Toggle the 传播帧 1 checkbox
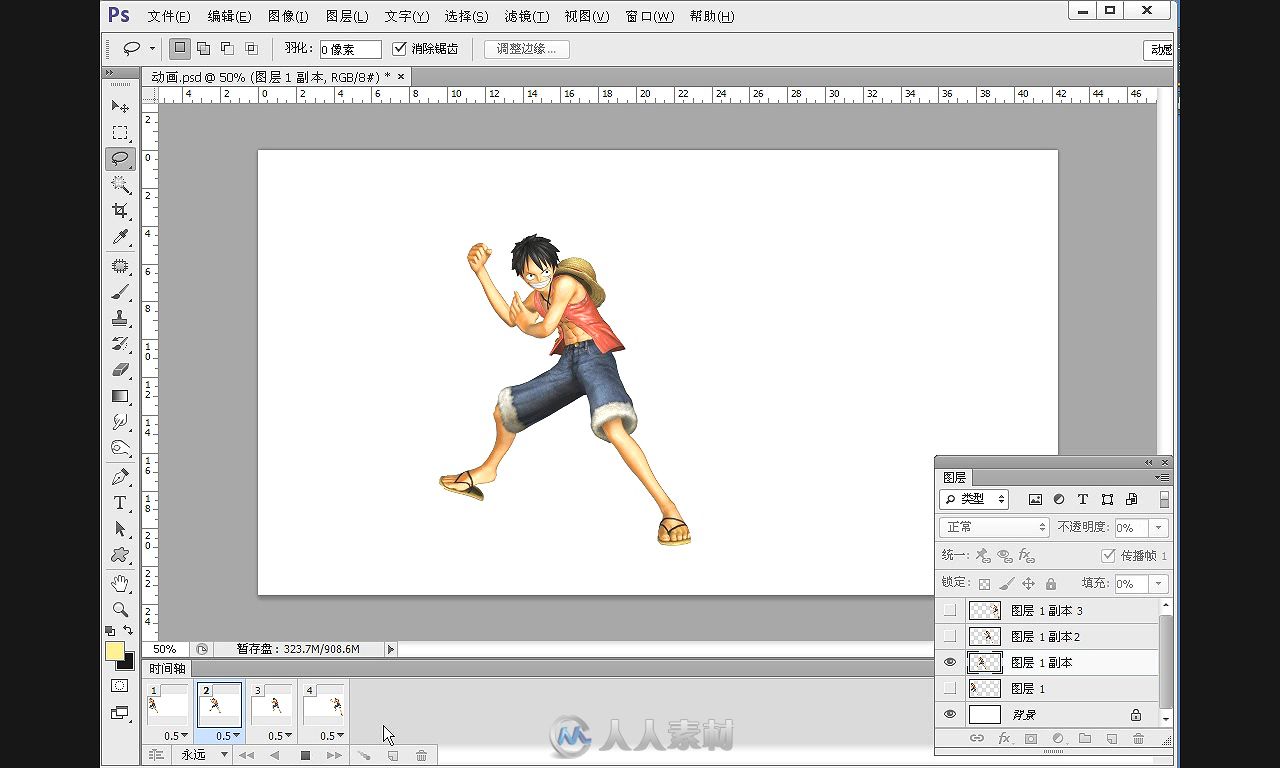The width and height of the screenshot is (1280, 768). pos(1108,555)
